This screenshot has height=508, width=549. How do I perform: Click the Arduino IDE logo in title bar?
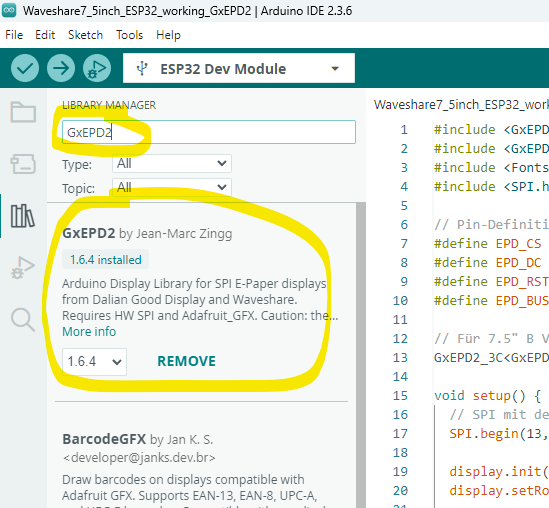point(9,10)
